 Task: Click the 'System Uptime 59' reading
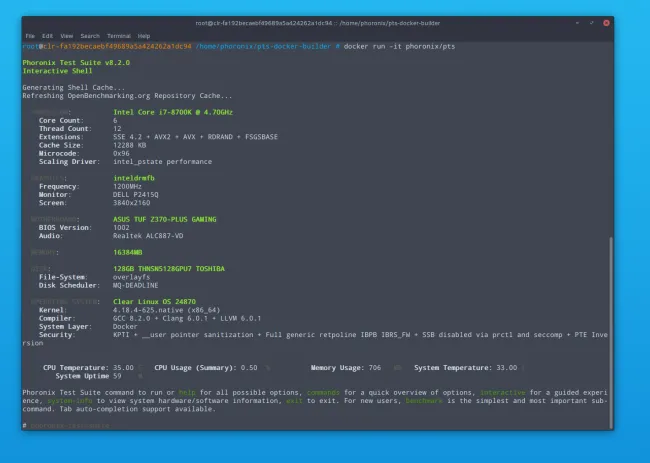(x=88, y=376)
